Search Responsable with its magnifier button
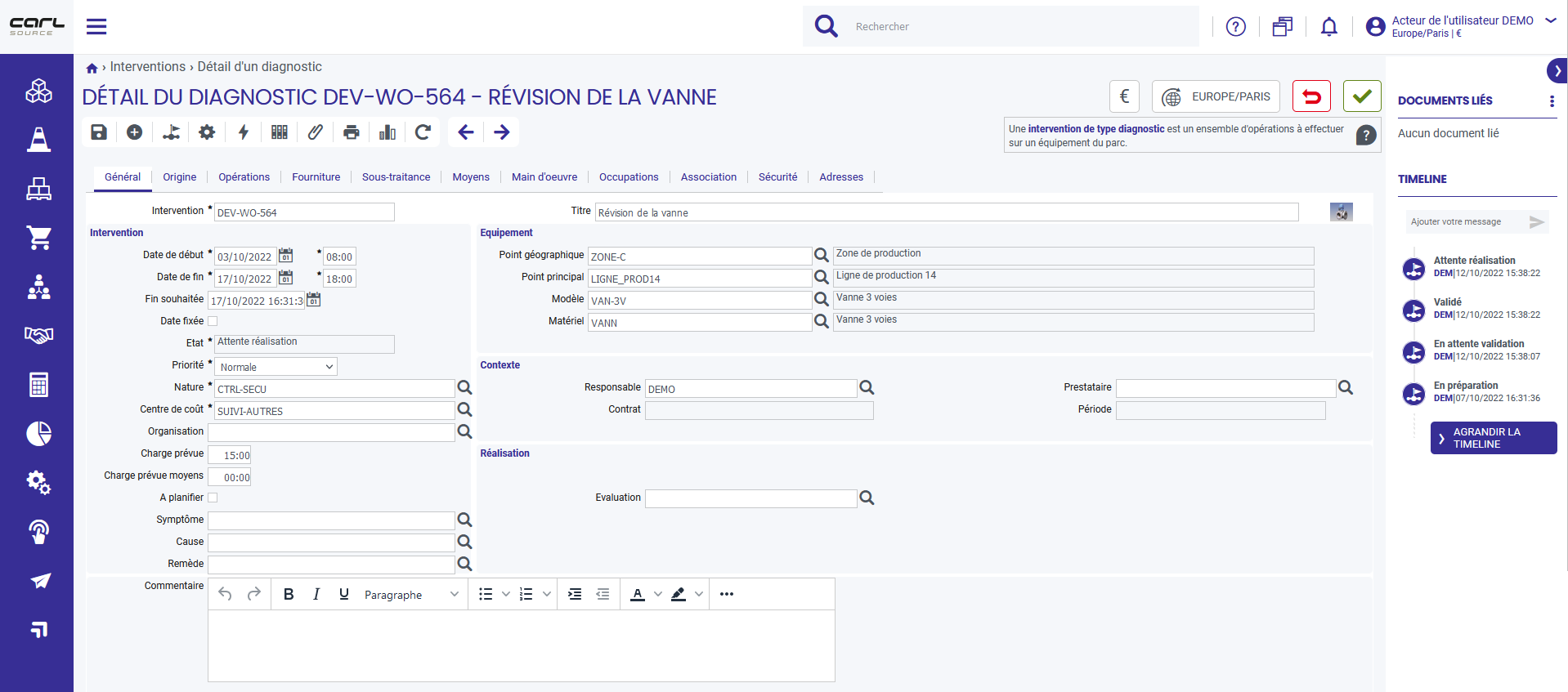1568x692 pixels. point(867,387)
